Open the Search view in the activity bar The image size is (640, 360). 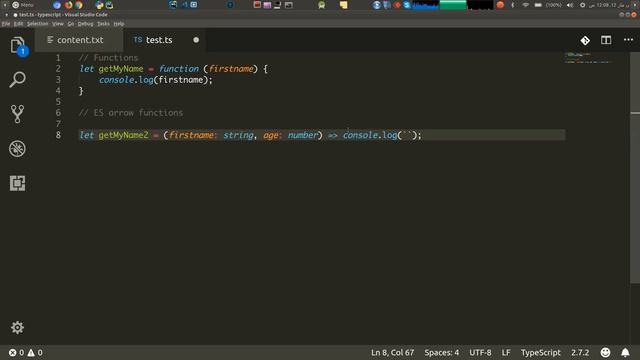[x=17, y=80]
